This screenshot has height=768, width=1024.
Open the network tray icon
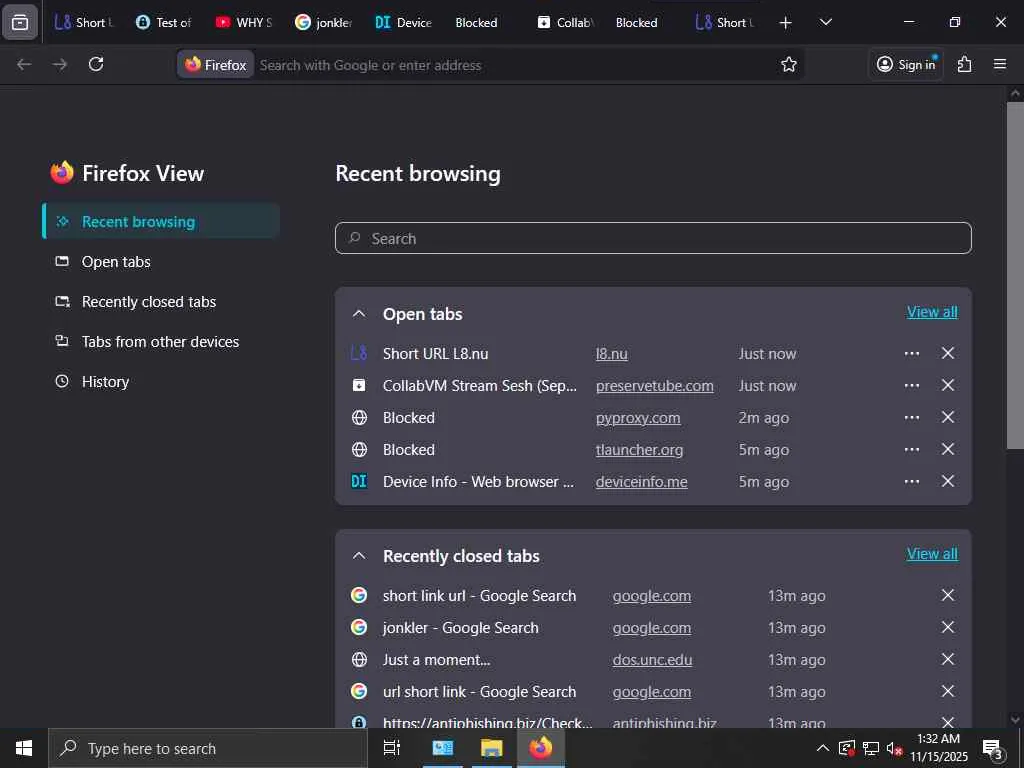[871, 748]
